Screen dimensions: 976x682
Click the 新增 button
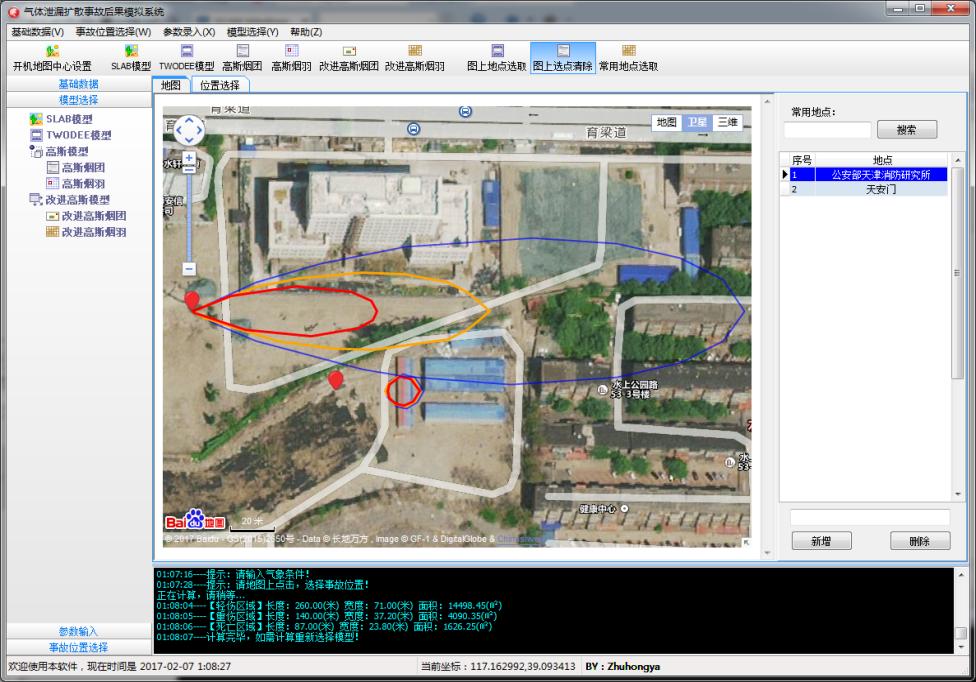[820, 541]
